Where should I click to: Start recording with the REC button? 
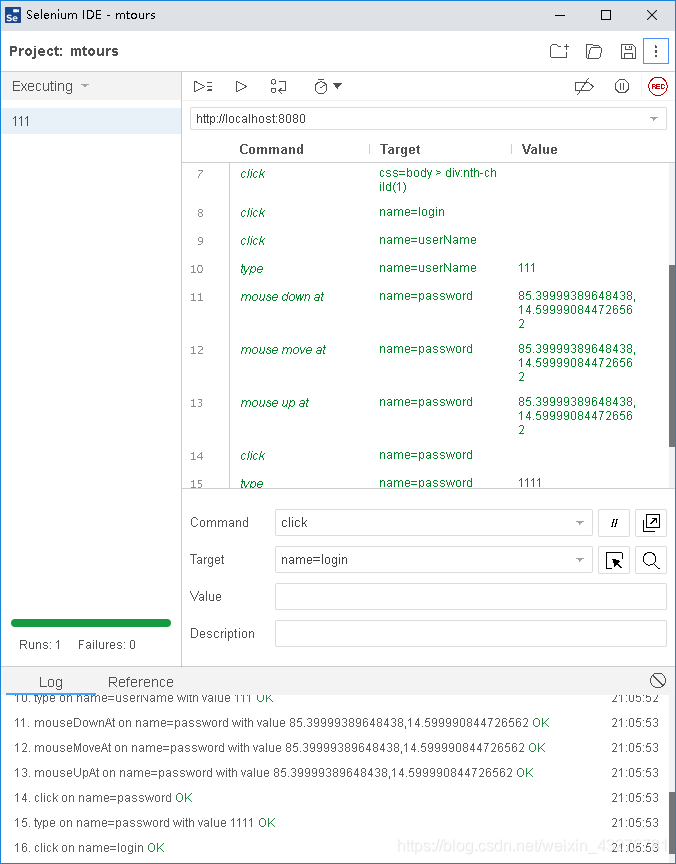pos(658,87)
